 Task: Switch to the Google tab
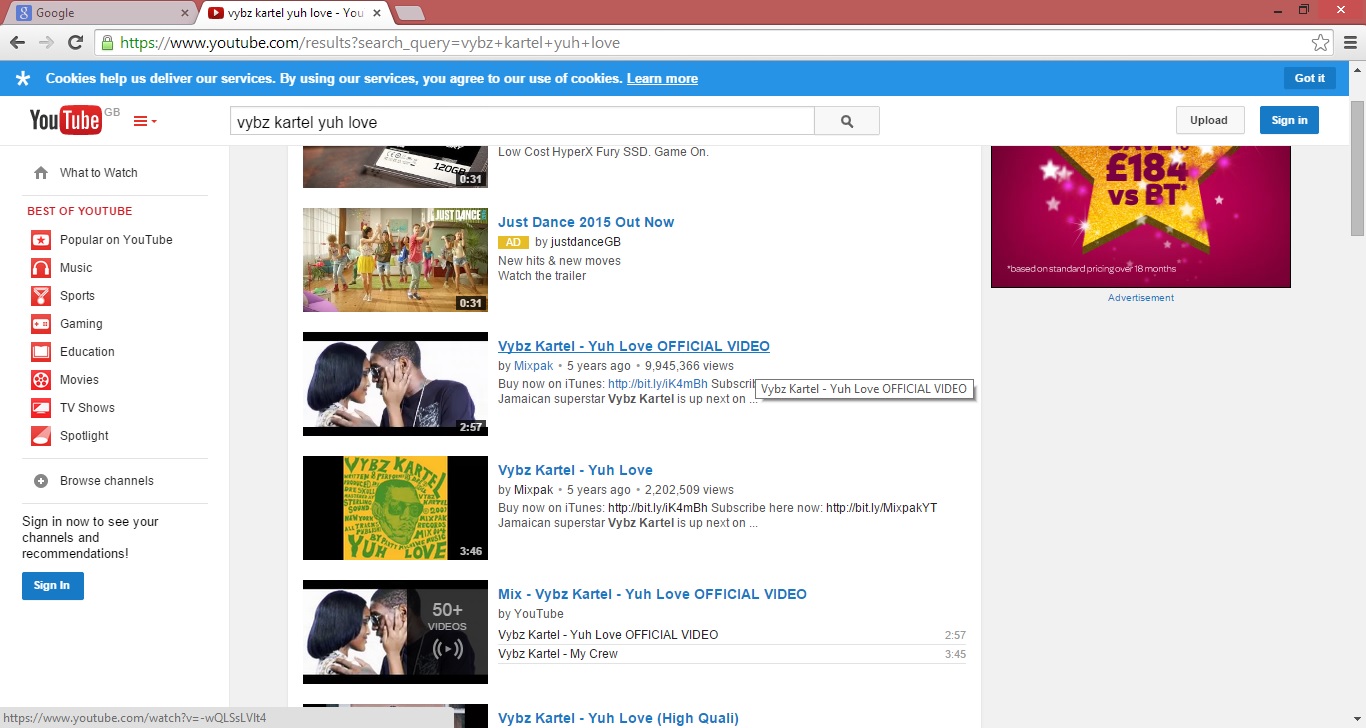[101, 13]
